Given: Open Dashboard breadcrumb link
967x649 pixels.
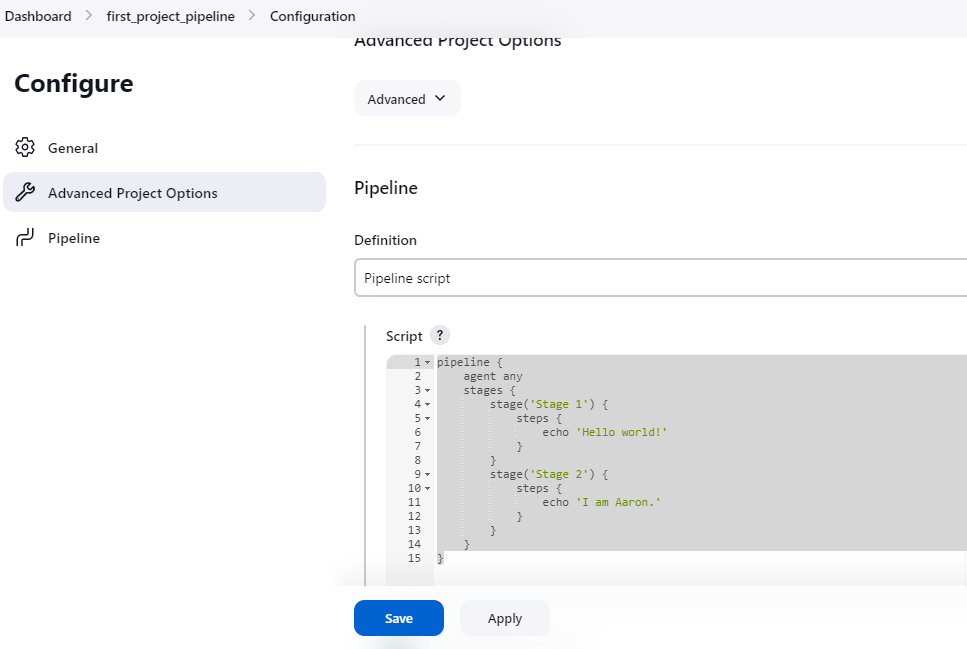Looking at the screenshot, I should tap(38, 16).
